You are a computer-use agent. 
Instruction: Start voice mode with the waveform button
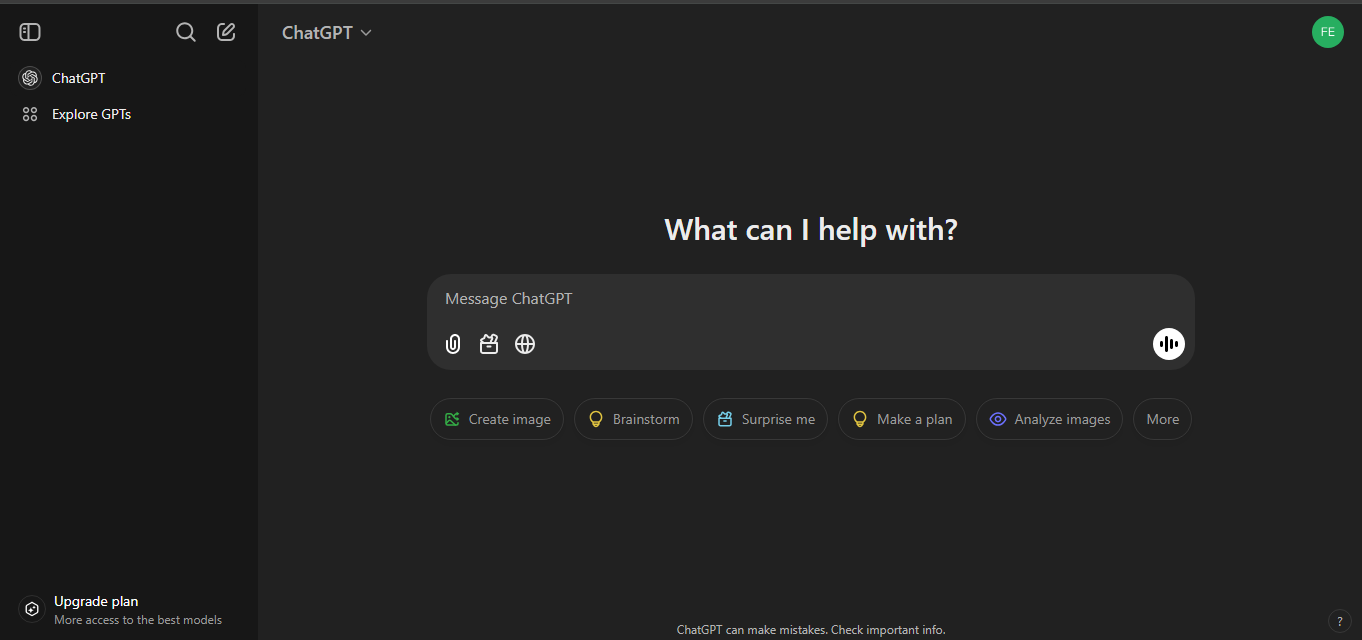click(x=1168, y=344)
